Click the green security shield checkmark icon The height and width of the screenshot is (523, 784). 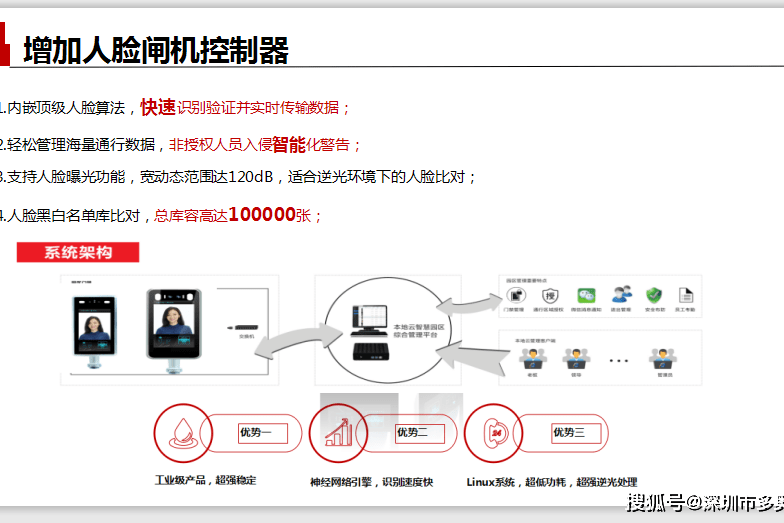coord(653,295)
